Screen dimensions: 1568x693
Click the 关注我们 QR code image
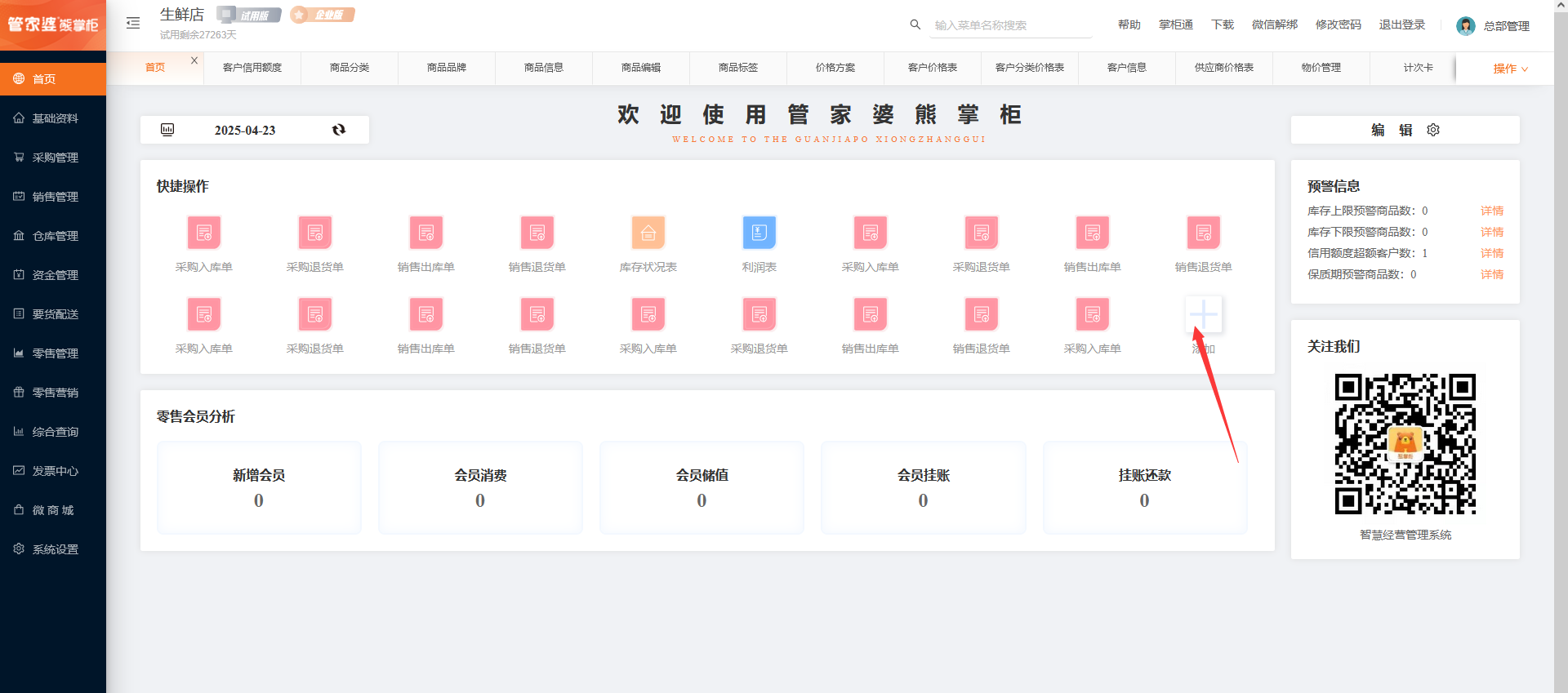pyautogui.click(x=1405, y=444)
